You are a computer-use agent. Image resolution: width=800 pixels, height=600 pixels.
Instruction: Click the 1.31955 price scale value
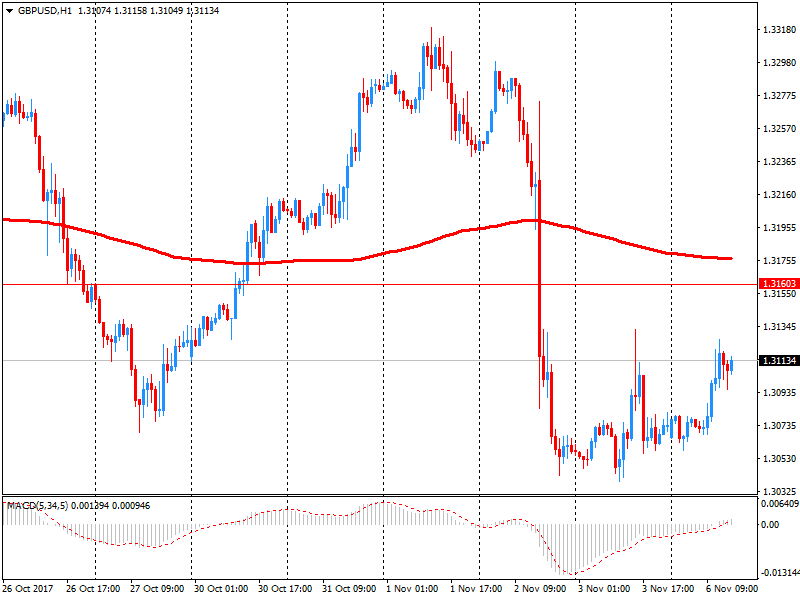779,228
